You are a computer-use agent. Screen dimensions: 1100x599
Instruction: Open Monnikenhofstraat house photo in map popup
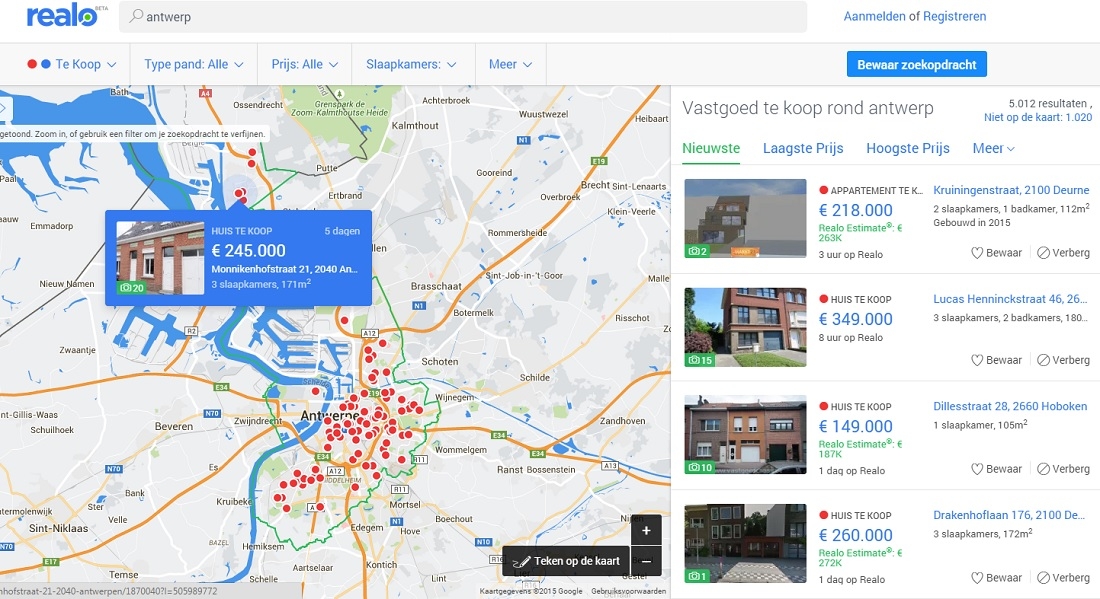[x=160, y=257]
